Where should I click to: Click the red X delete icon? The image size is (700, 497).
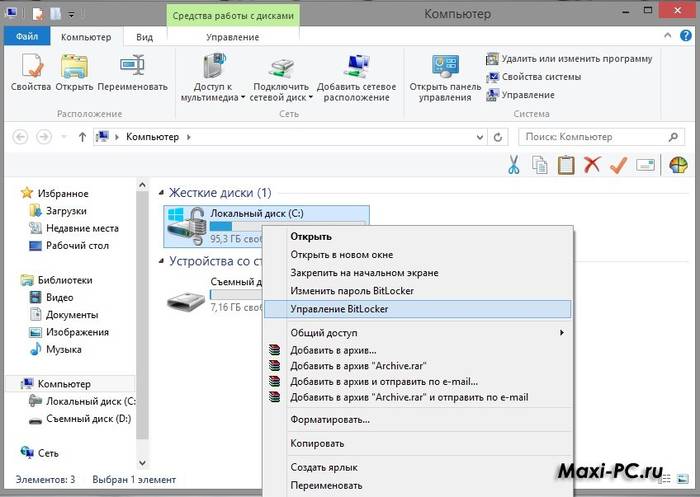pyautogui.click(x=591, y=165)
